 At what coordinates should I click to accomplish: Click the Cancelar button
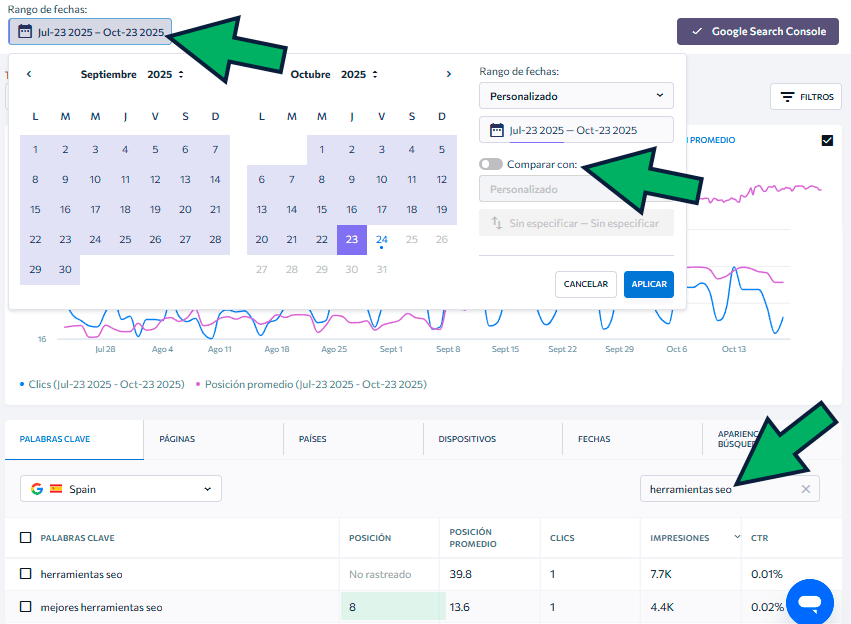[x=585, y=284]
